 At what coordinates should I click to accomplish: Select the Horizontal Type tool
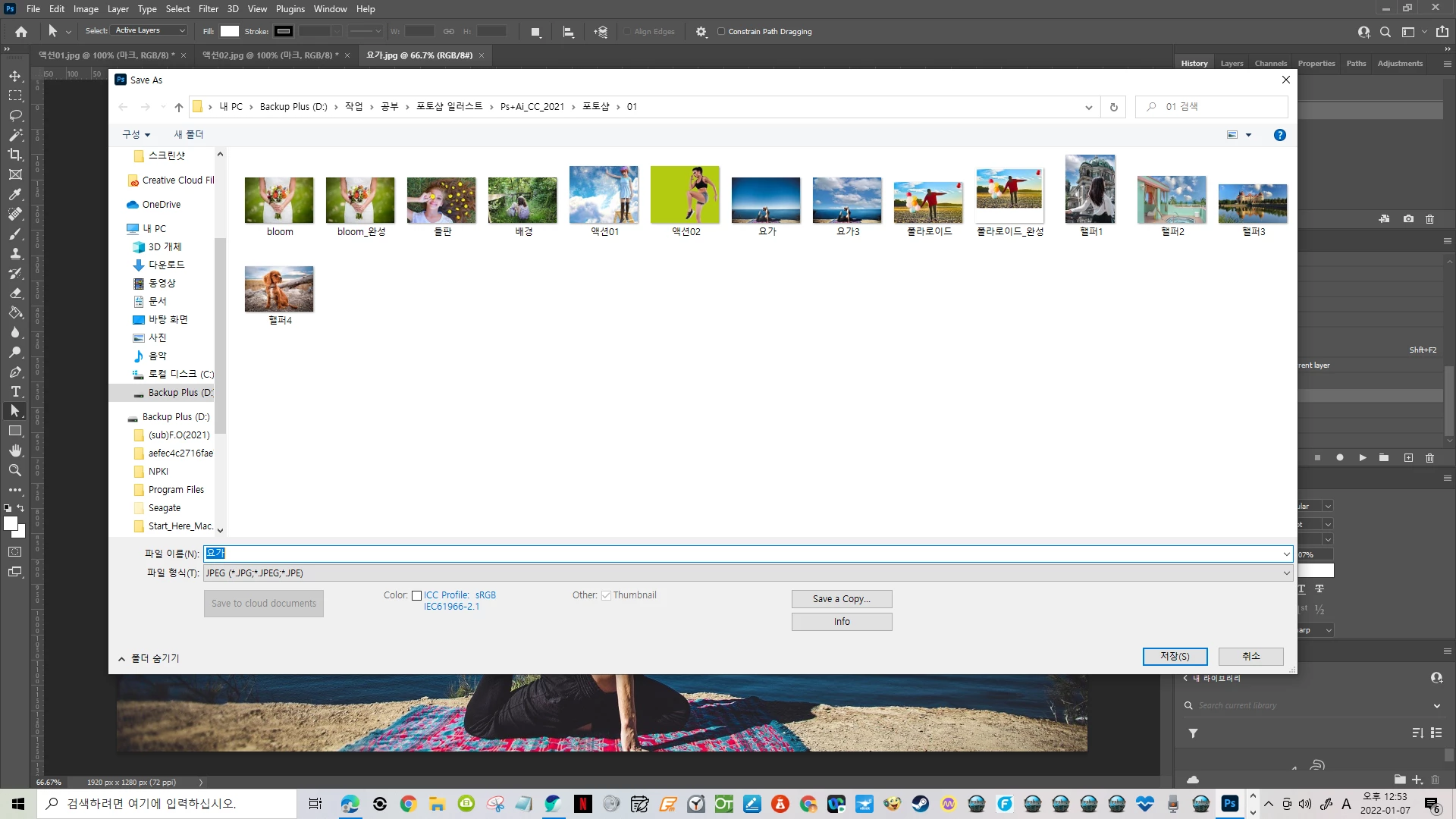point(15,391)
